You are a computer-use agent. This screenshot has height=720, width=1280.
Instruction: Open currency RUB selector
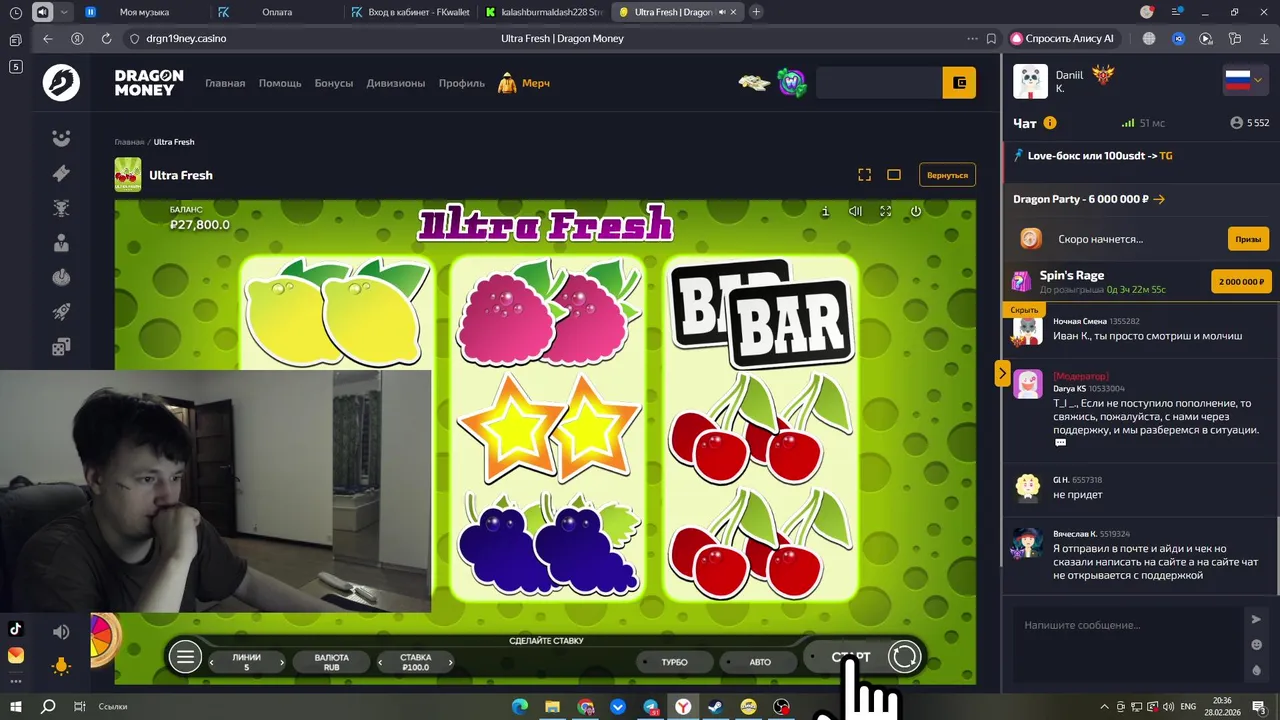coord(332,662)
